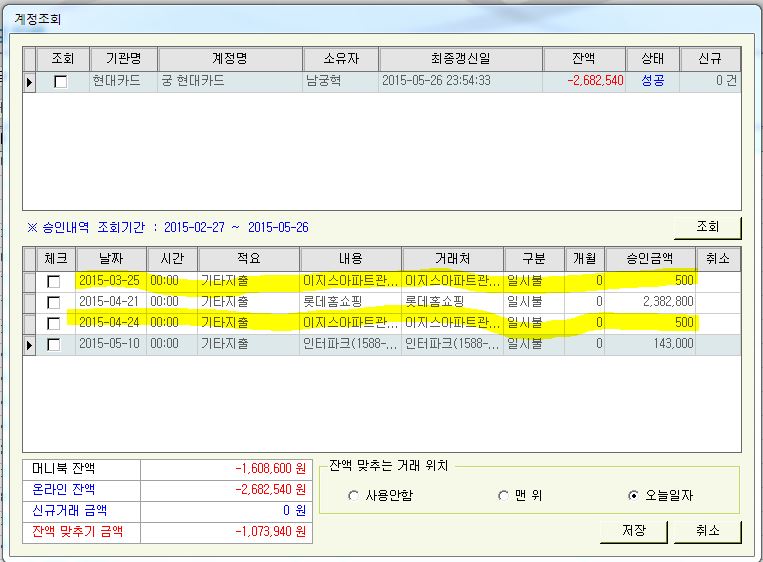The height and width of the screenshot is (562, 763).
Task: Check the 2015-03-25 transaction checkbox
Action: tap(54, 281)
